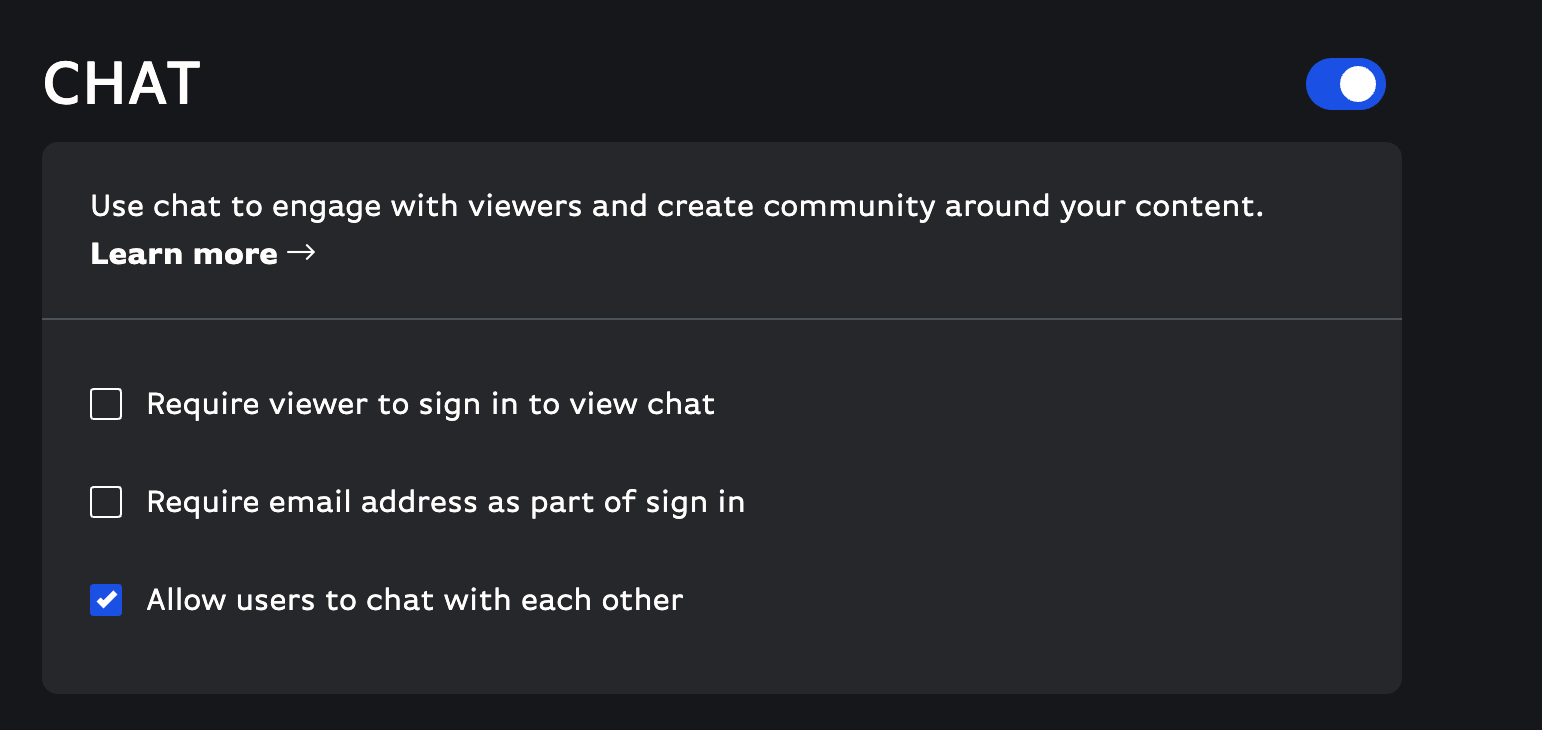This screenshot has height=730, width=1542.
Task: Turn off the CHAT toggle switch
Action: pos(1345,84)
